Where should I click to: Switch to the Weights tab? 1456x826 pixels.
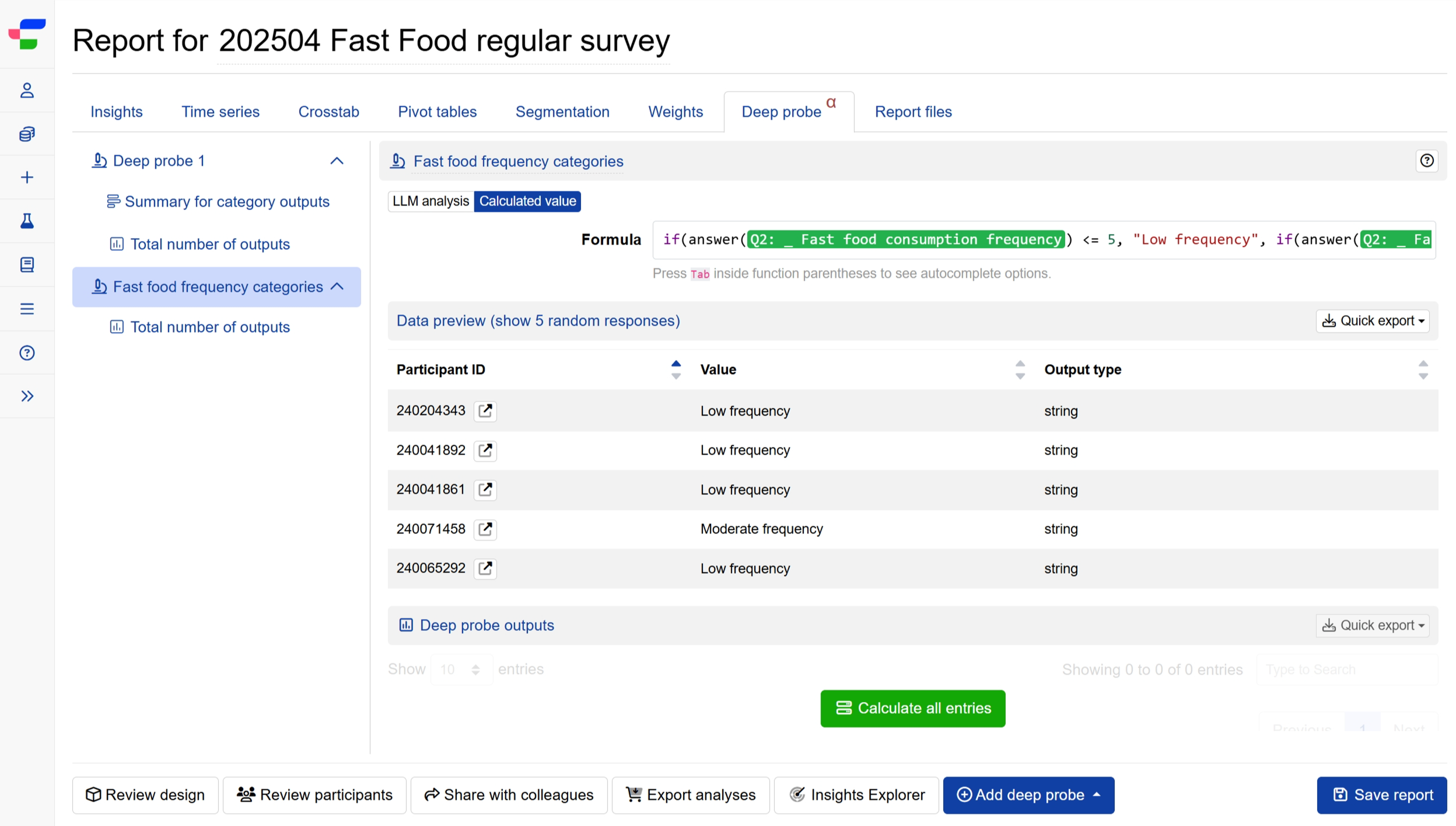675,112
